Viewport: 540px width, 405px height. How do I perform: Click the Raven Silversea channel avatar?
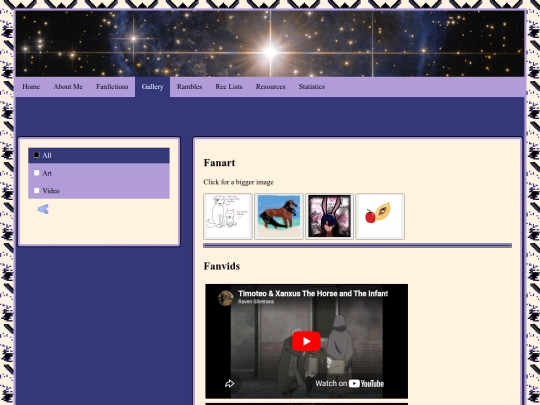click(226, 298)
